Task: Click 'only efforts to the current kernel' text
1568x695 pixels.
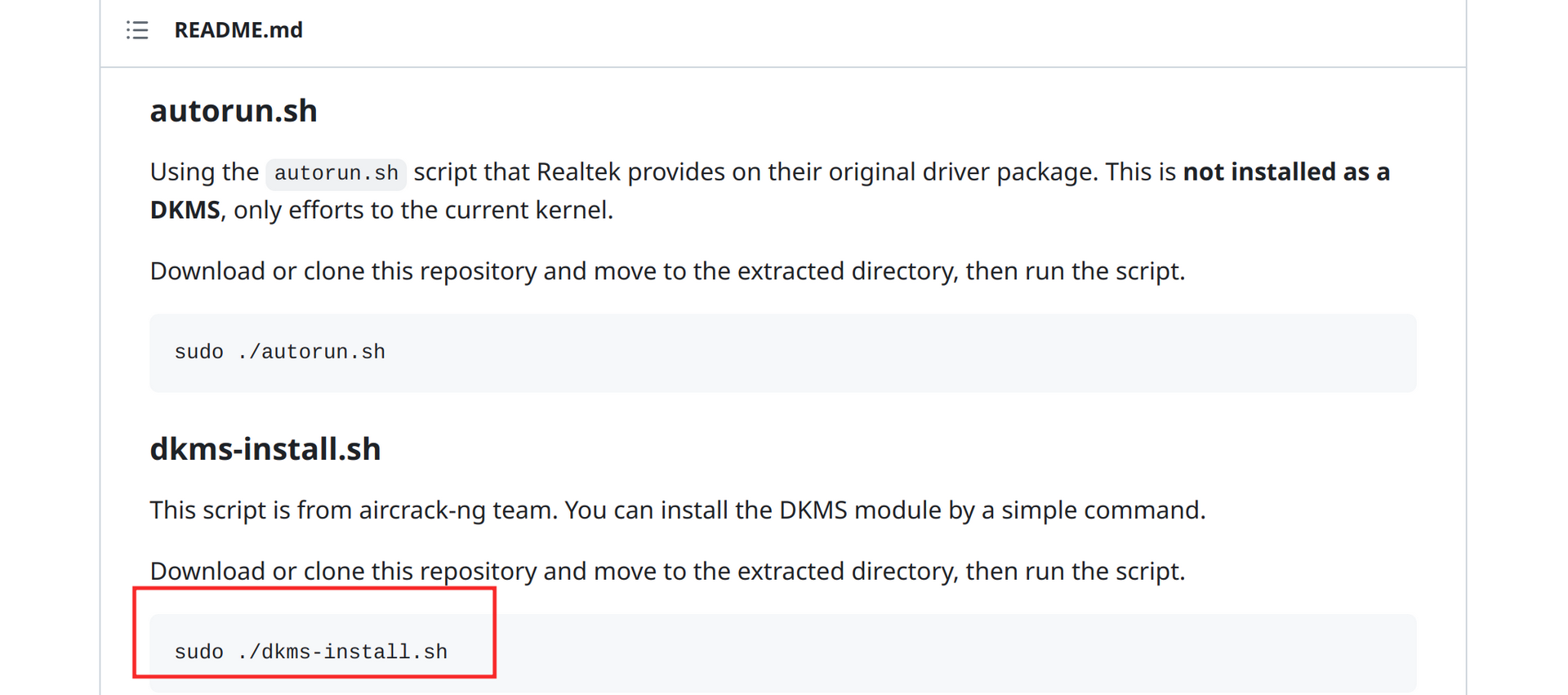Action: 422,211
